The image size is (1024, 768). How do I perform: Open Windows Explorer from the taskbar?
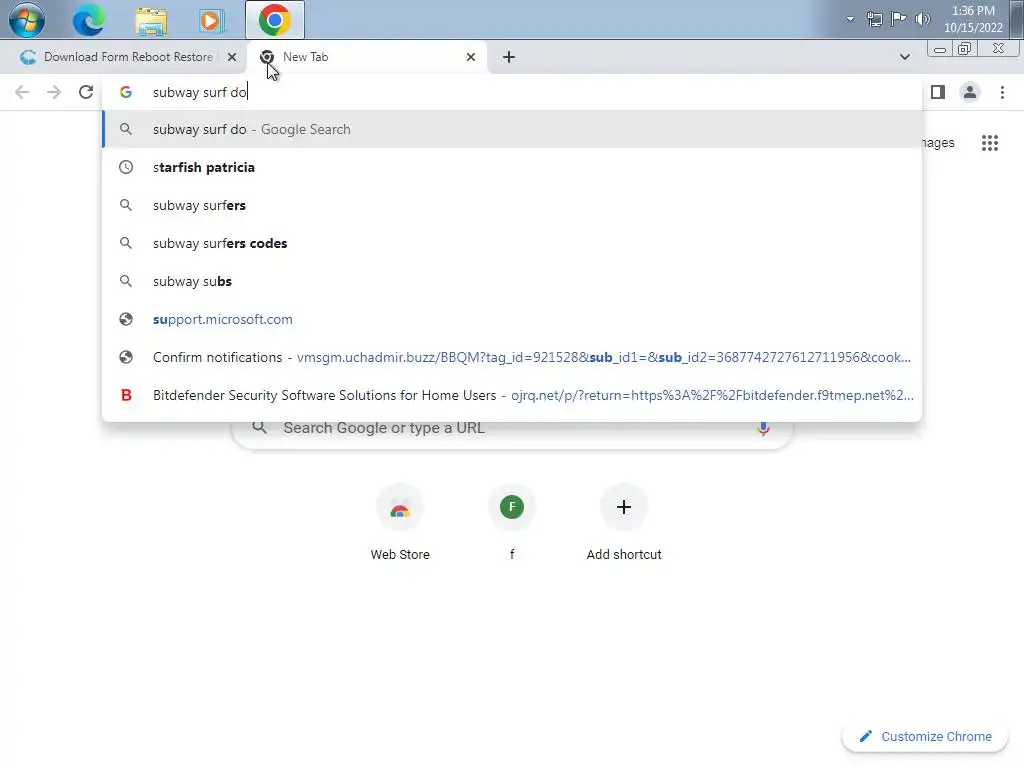pyautogui.click(x=151, y=20)
